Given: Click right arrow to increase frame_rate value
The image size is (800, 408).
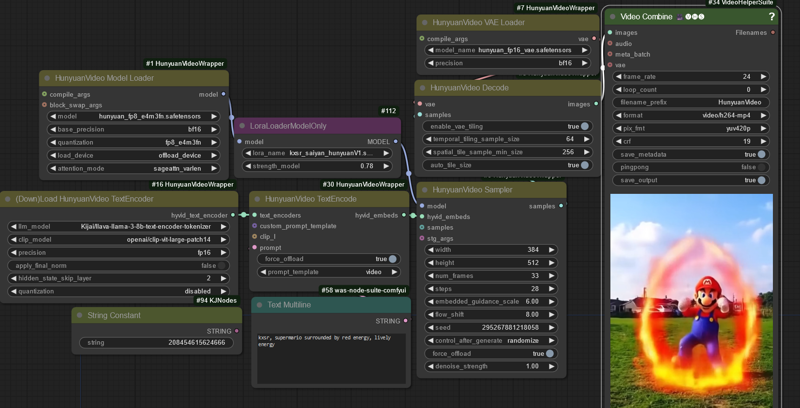Looking at the screenshot, I should 763,76.
